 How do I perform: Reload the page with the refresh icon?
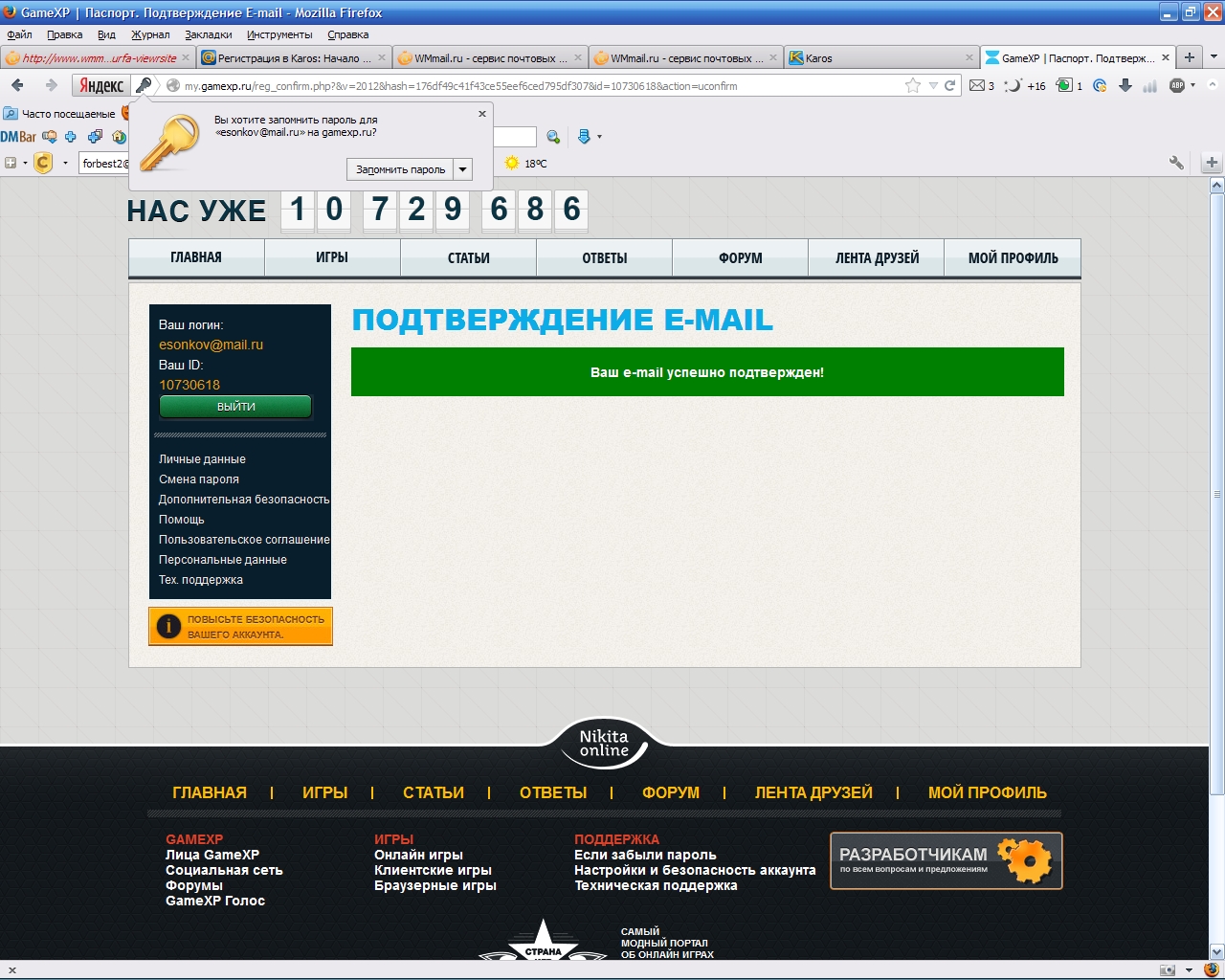click(950, 85)
